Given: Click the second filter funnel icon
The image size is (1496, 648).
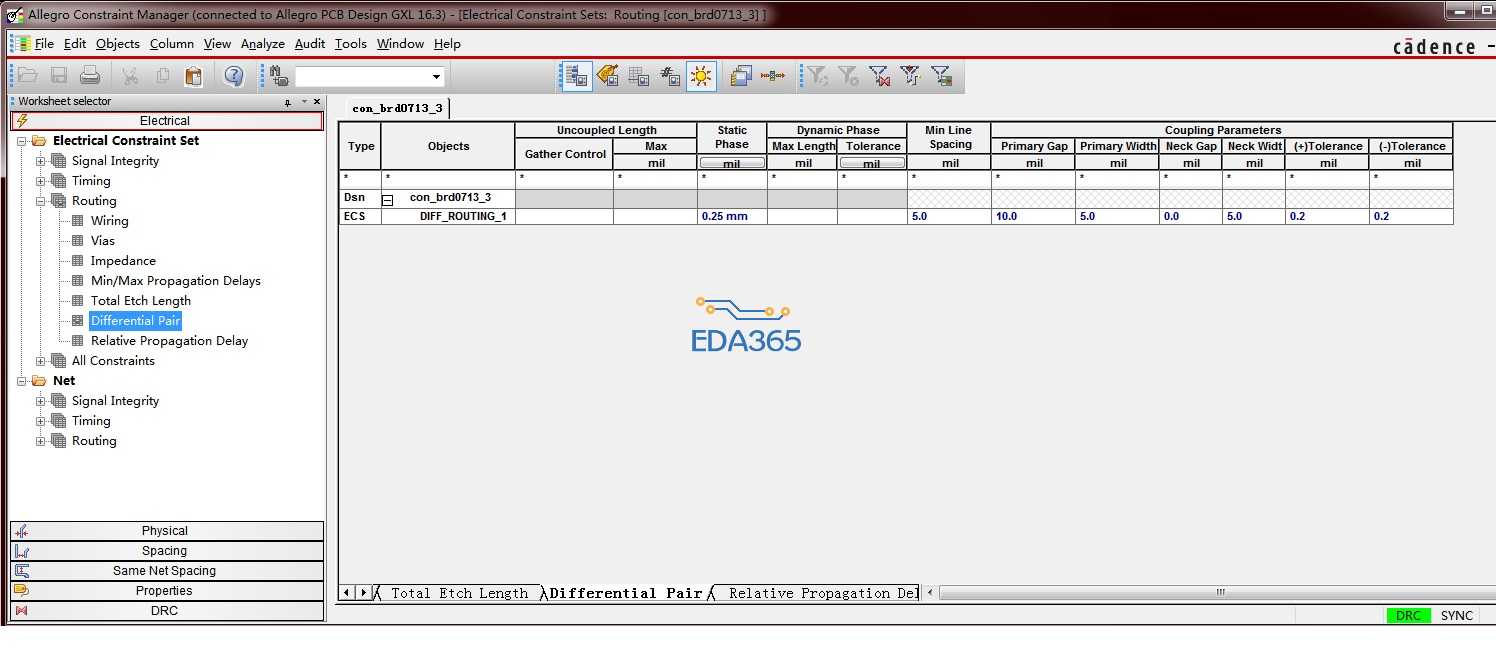Looking at the screenshot, I should pyautogui.click(x=848, y=76).
